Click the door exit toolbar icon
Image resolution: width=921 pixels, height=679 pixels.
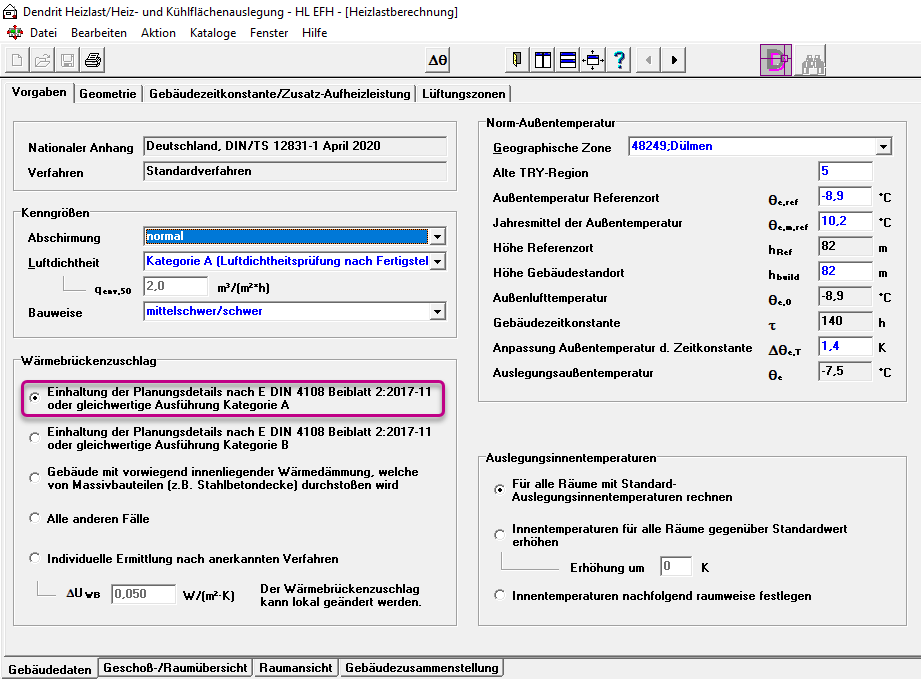pyautogui.click(x=517, y=60)
